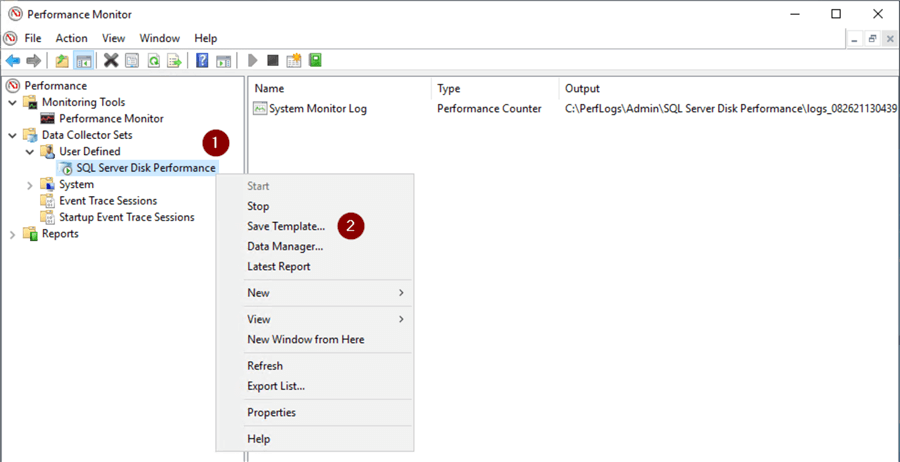Click the Refresh toolbar icon

click(x=153, y=60)
